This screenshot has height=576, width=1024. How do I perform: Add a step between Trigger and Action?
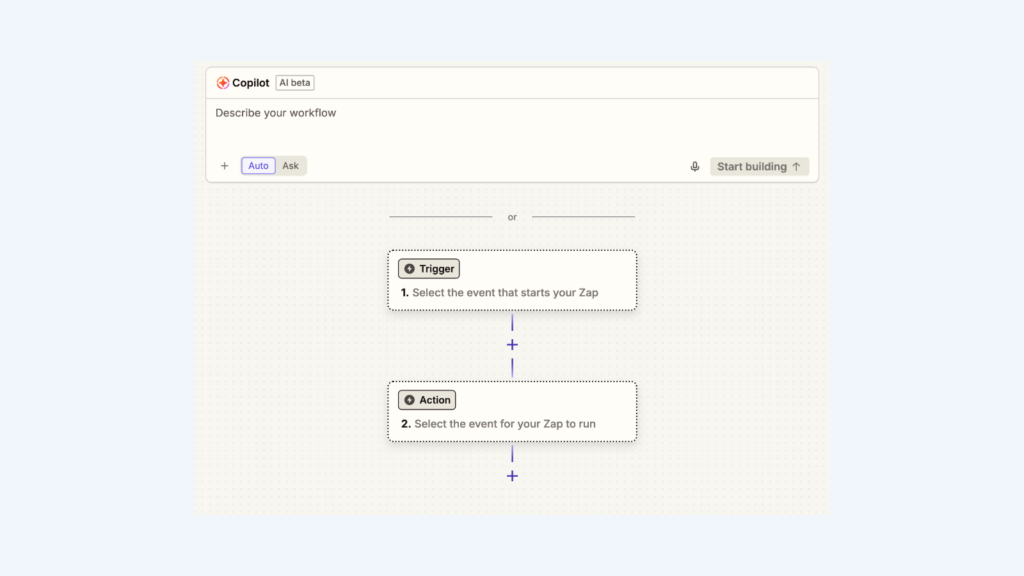pyautogui.click(x=512, y=345)
